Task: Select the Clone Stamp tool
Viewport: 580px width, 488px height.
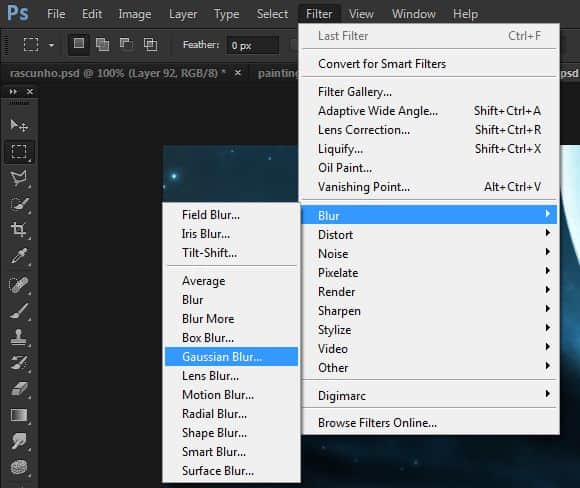Action: 18,337
